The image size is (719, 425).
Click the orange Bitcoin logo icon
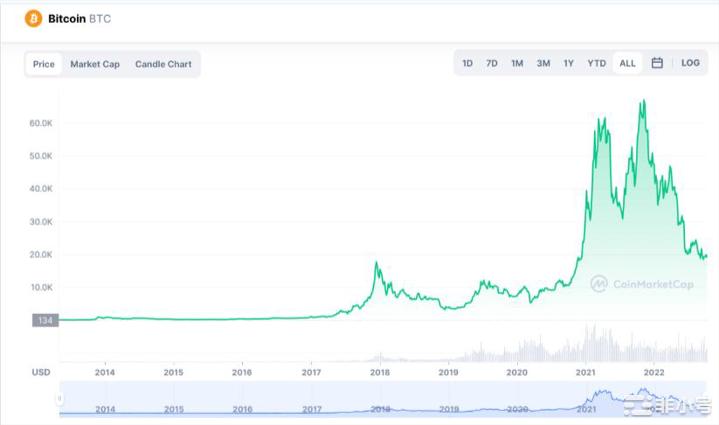pos(33,19)
